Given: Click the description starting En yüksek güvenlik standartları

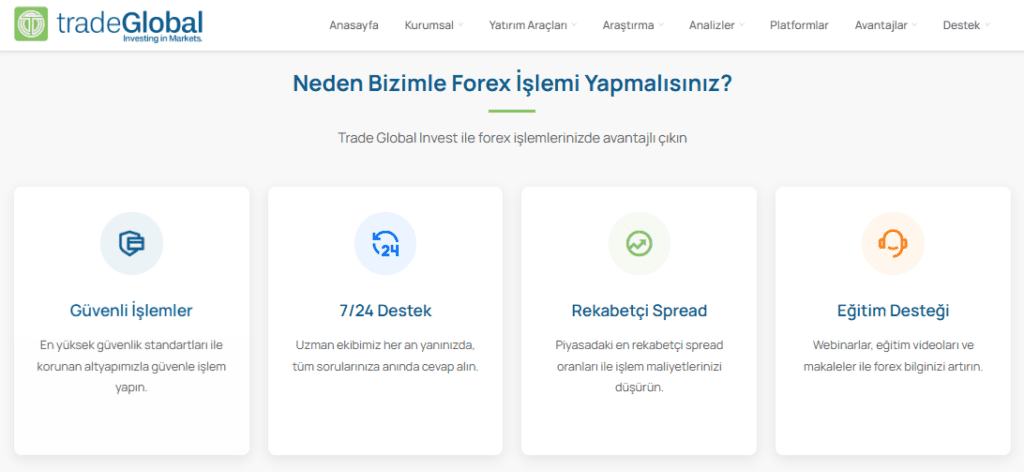Looking at the screenshot, I should pos(131,366).
